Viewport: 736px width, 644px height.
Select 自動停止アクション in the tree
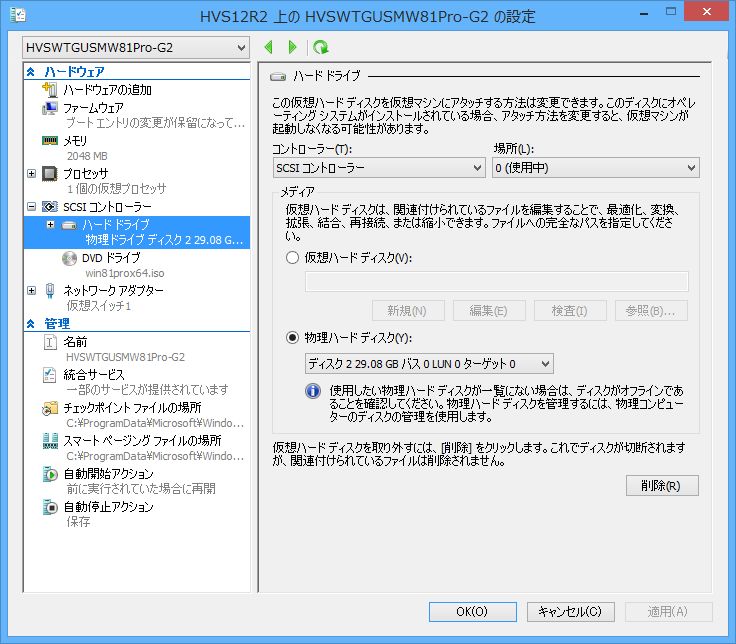[x=108, y=507]
